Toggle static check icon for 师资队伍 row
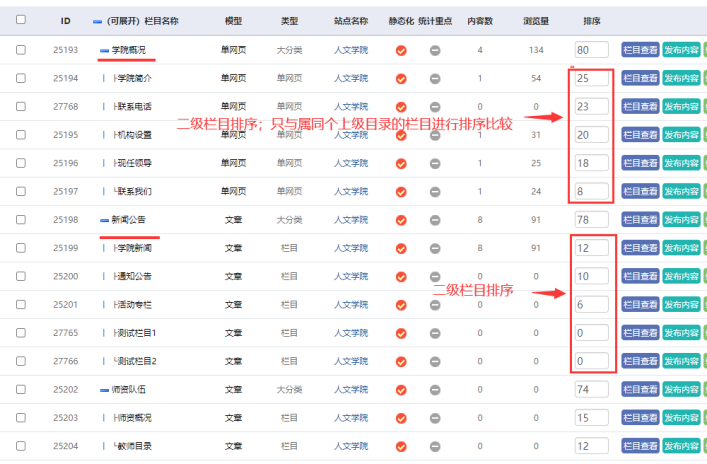This screenshot has height=464, width=707. [x=401, y=389]
